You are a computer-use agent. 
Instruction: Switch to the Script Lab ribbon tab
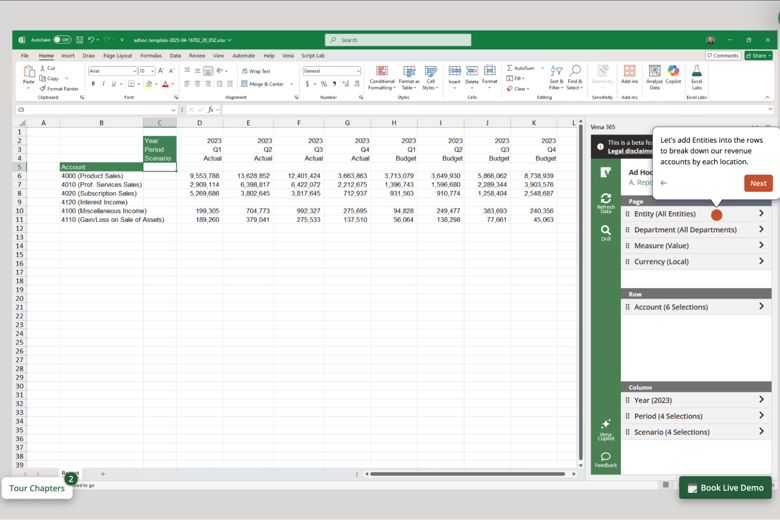point(313,56)
